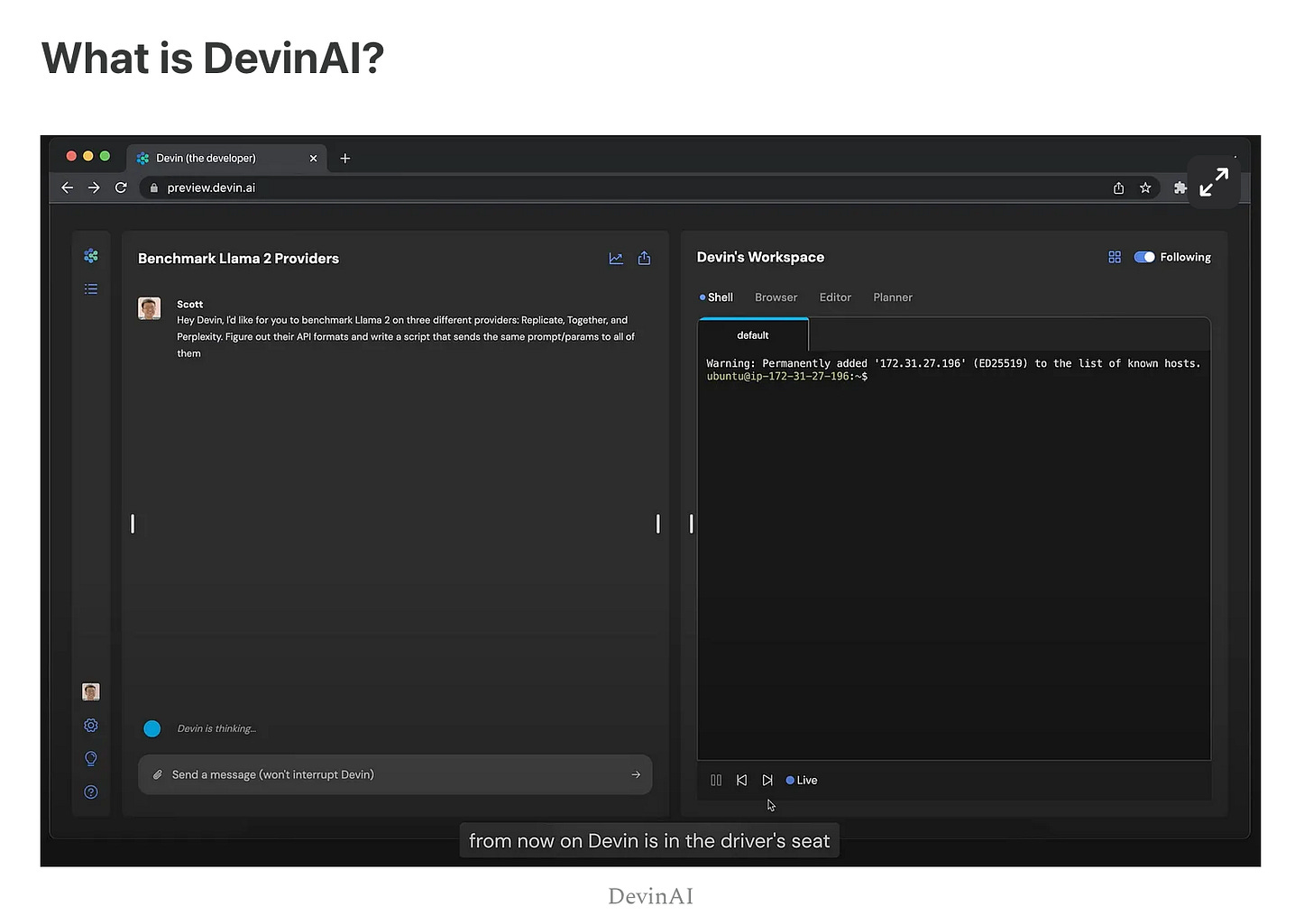Click Scott's avatar in the chat
1313x924 pixels.
(x=150, y=308)
